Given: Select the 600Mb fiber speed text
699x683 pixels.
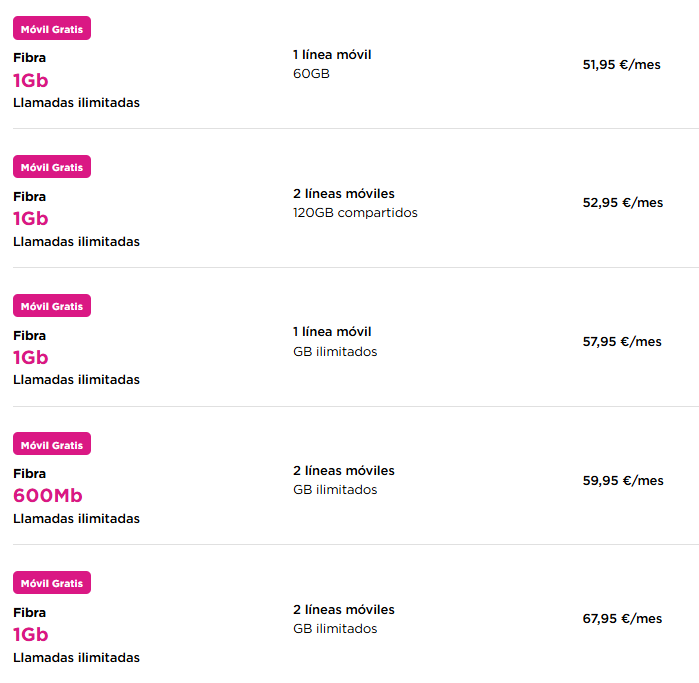Looking at the screenshot, I should pos(47,496).
